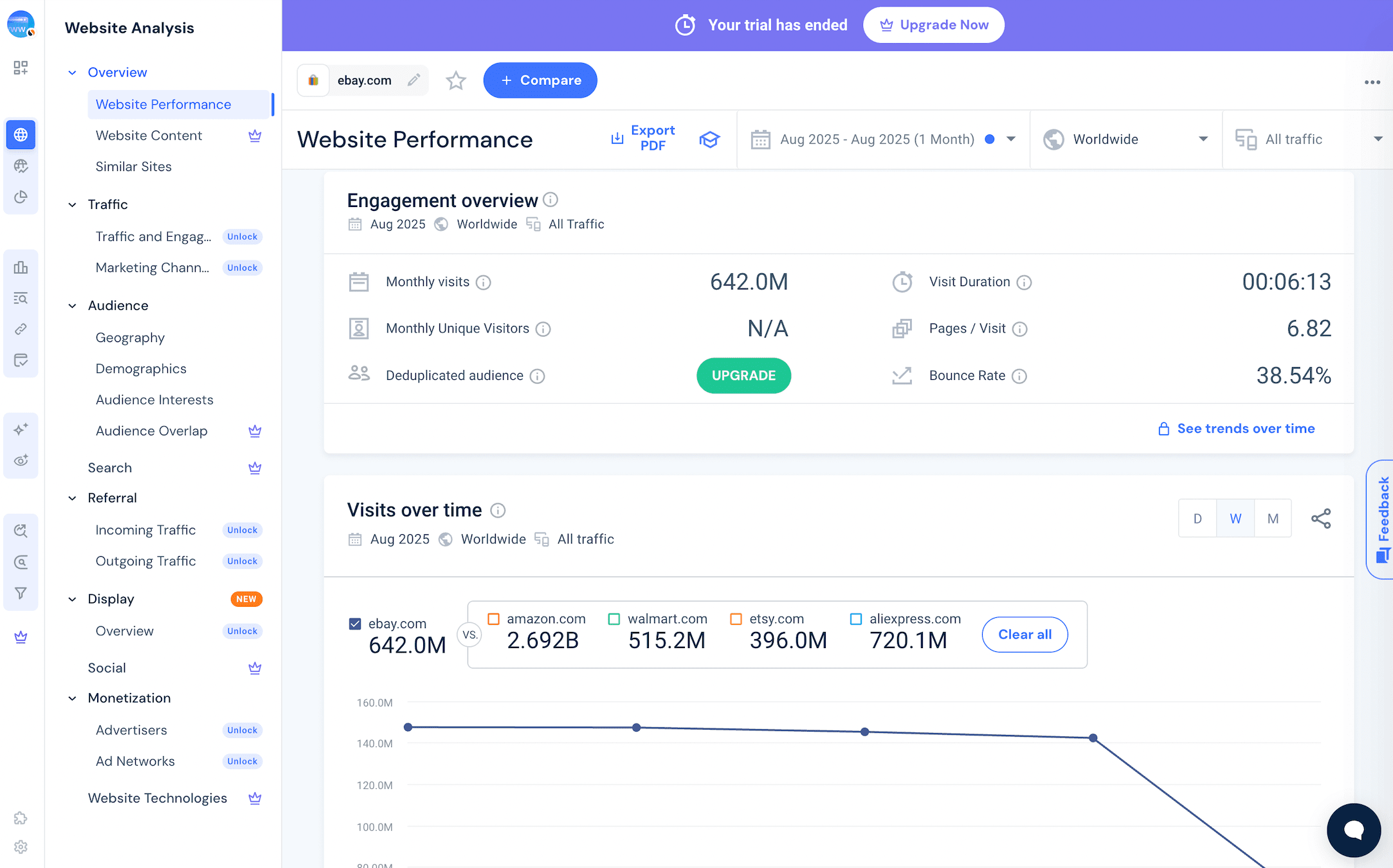Open Website Technologies in sidebar
Screen dimensions: 1393x868
point(158,798)
